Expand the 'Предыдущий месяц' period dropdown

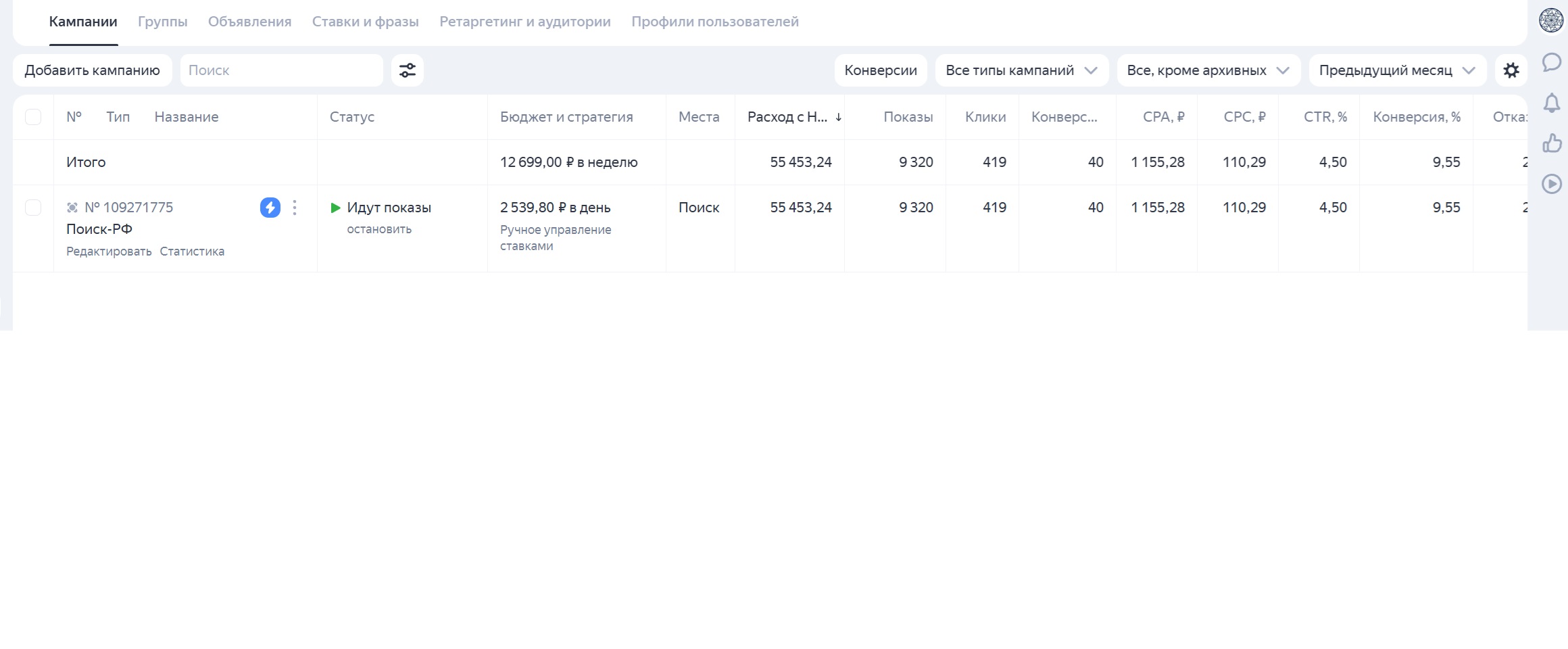1396,70
